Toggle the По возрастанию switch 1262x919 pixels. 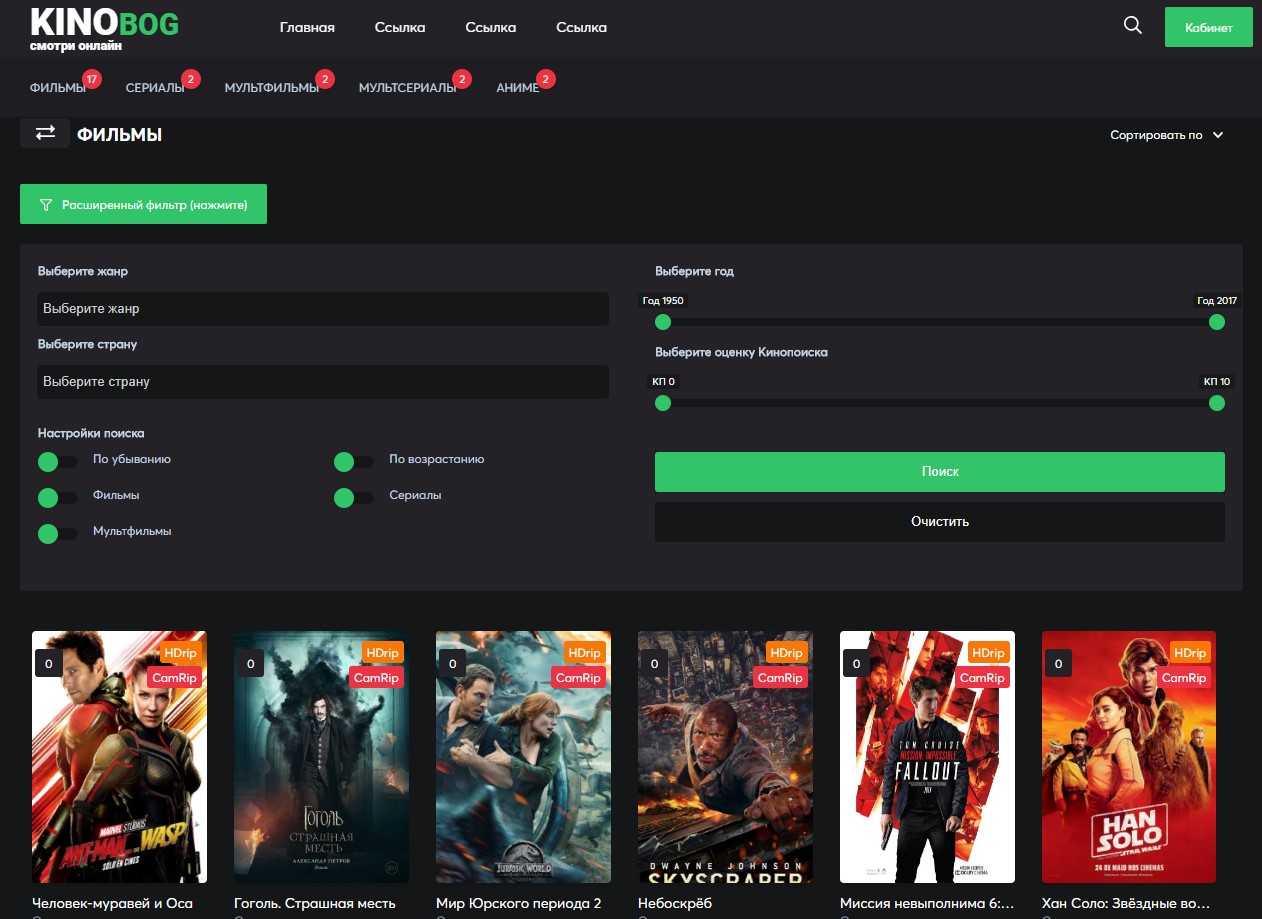[353, 461]
